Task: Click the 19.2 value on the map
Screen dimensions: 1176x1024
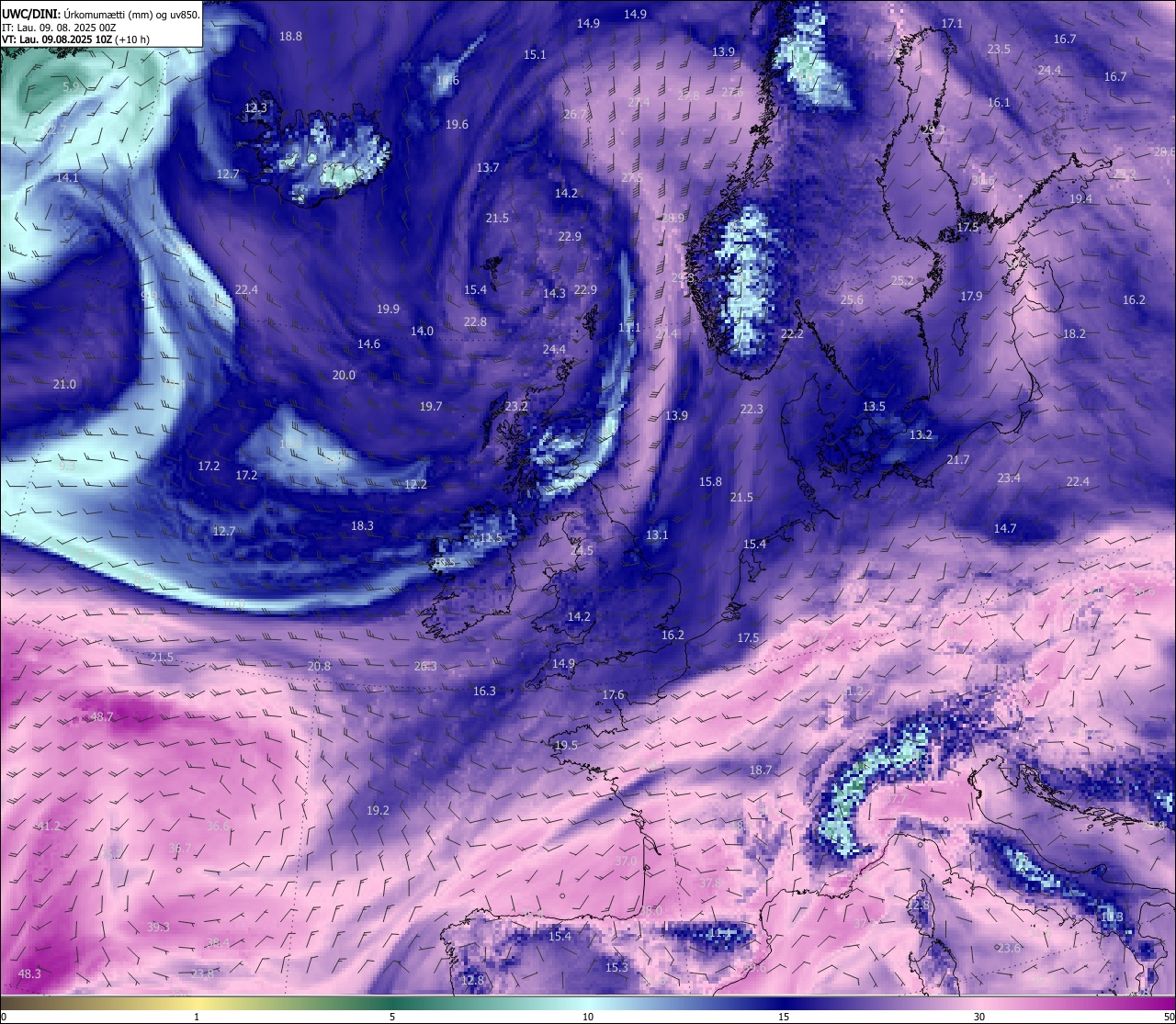Action: [x=378, y=810]
